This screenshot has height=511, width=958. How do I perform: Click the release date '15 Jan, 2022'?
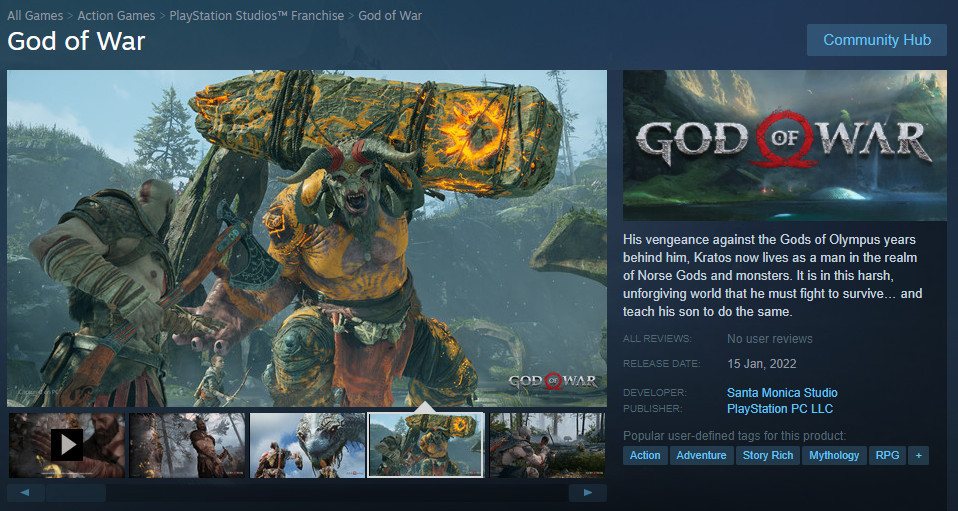pyautogui.click(x=762, y=364)
